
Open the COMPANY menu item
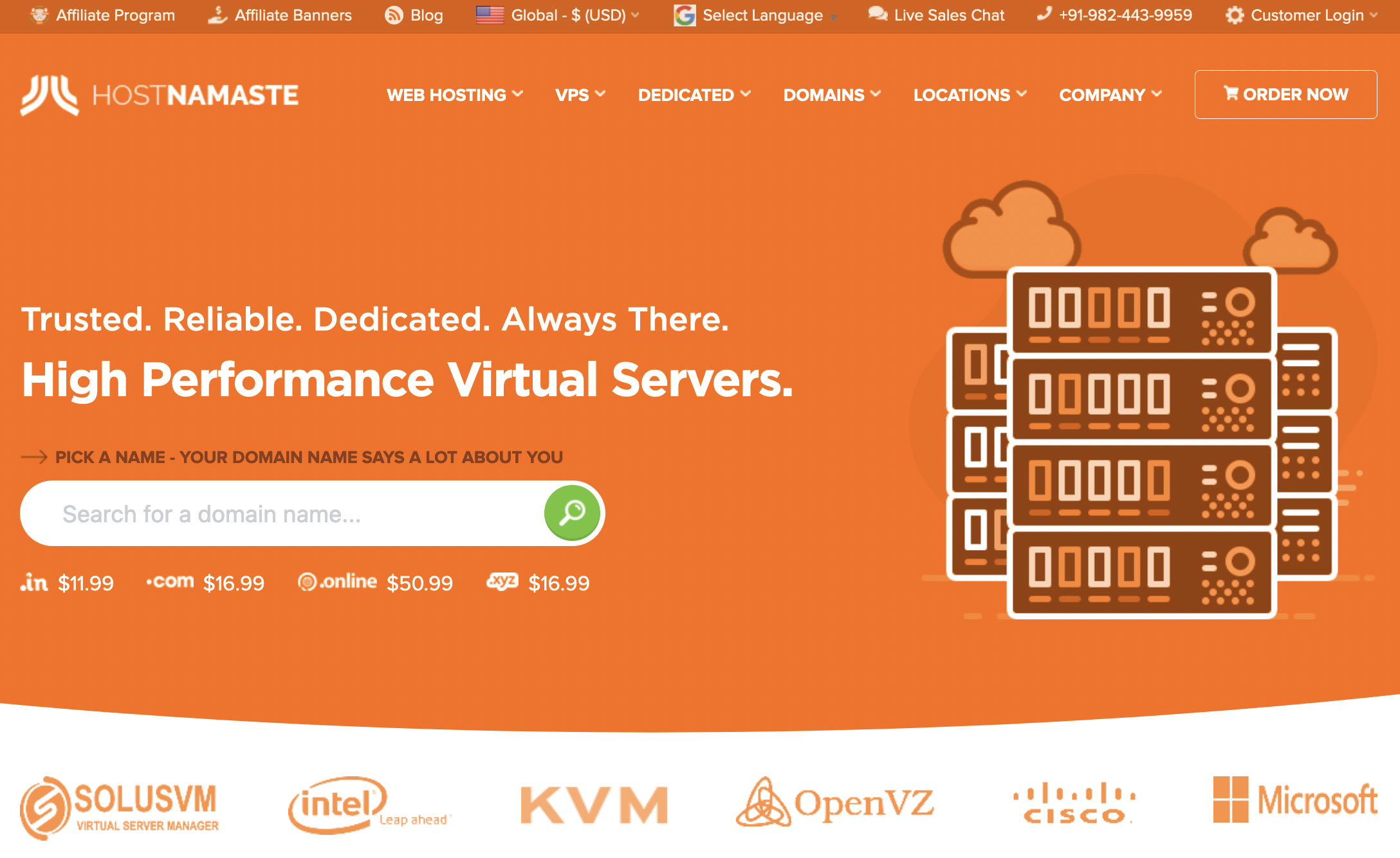1102,95
